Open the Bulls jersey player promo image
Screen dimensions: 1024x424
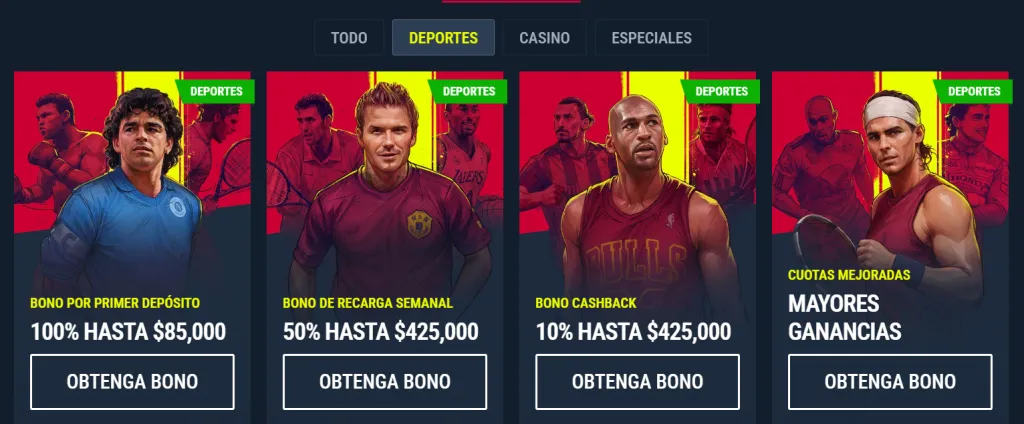(x=637, y=183)
